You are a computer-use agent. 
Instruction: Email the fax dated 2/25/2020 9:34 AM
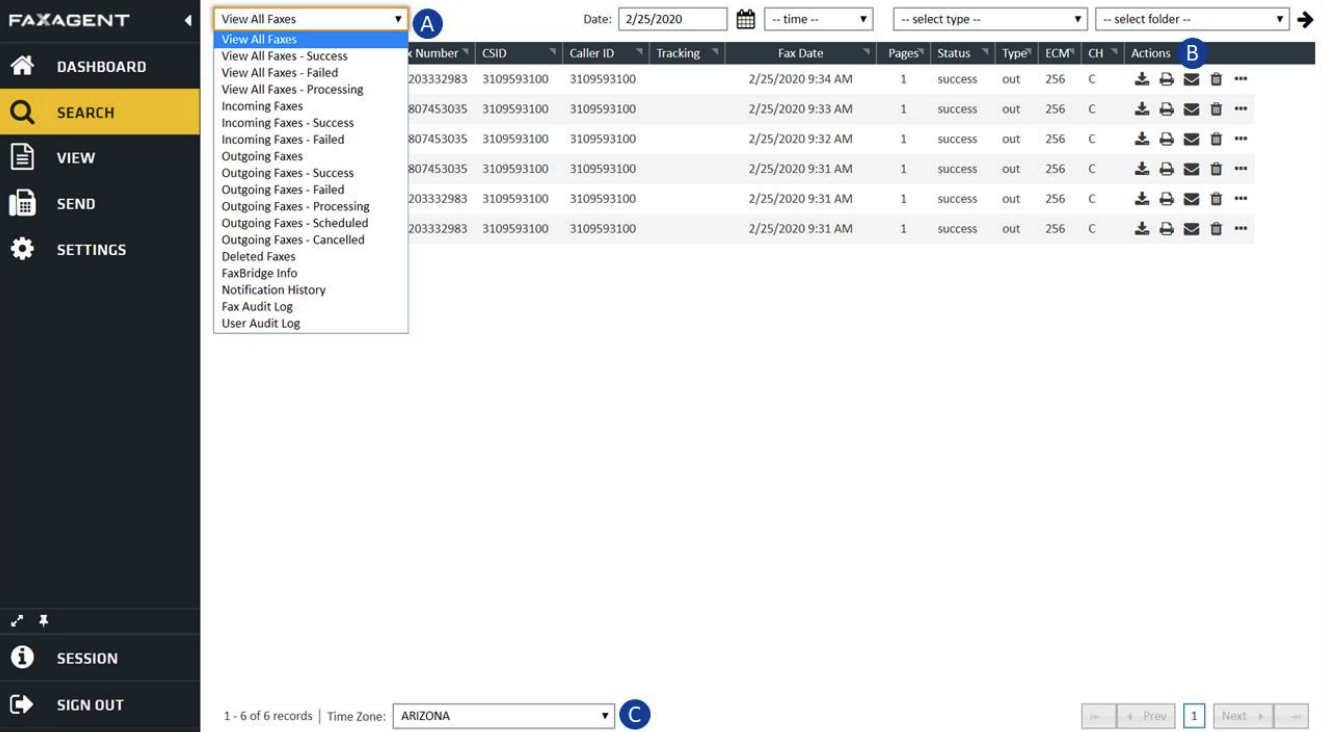pyautogui.click(x=1191, y=79)
